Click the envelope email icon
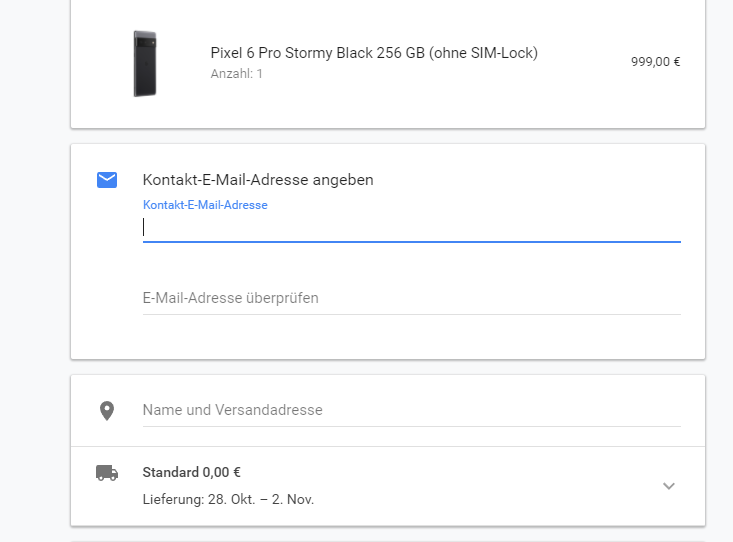This screenshot has width=733, height=542. (x=107, y=180)
